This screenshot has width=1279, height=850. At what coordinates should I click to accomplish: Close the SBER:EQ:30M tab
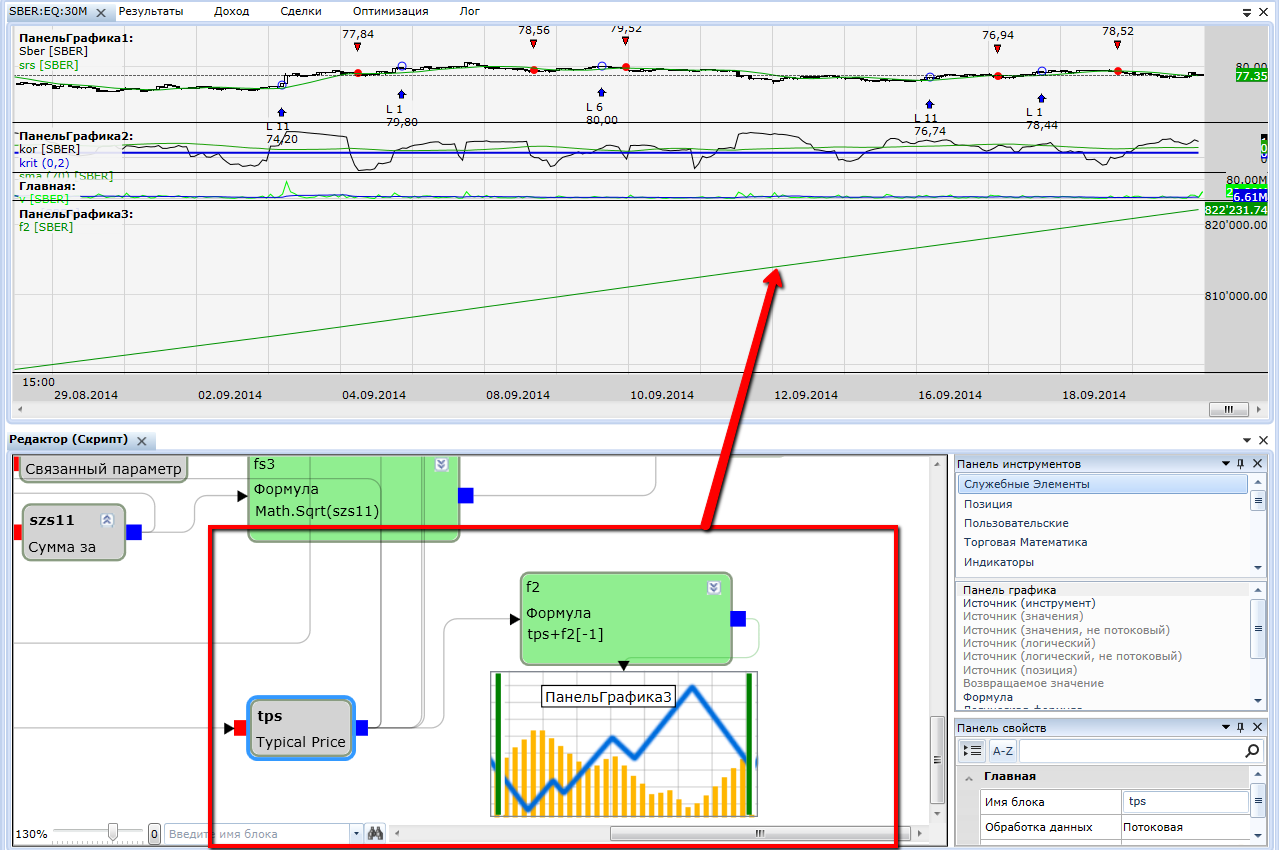101,12
